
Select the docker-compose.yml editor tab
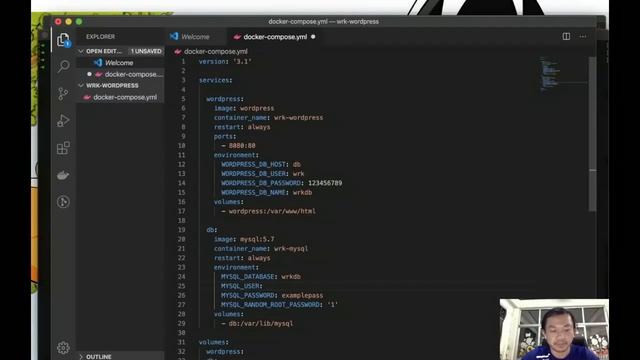pos(275,37)
